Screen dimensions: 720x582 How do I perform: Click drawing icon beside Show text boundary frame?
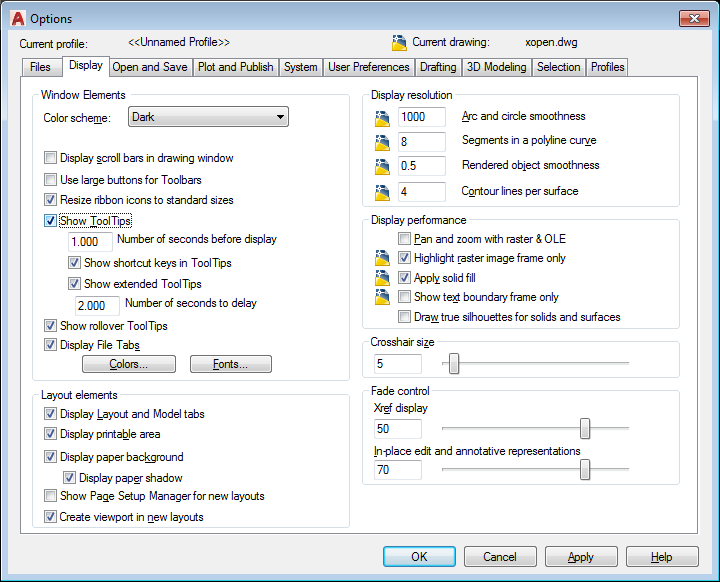380,297
